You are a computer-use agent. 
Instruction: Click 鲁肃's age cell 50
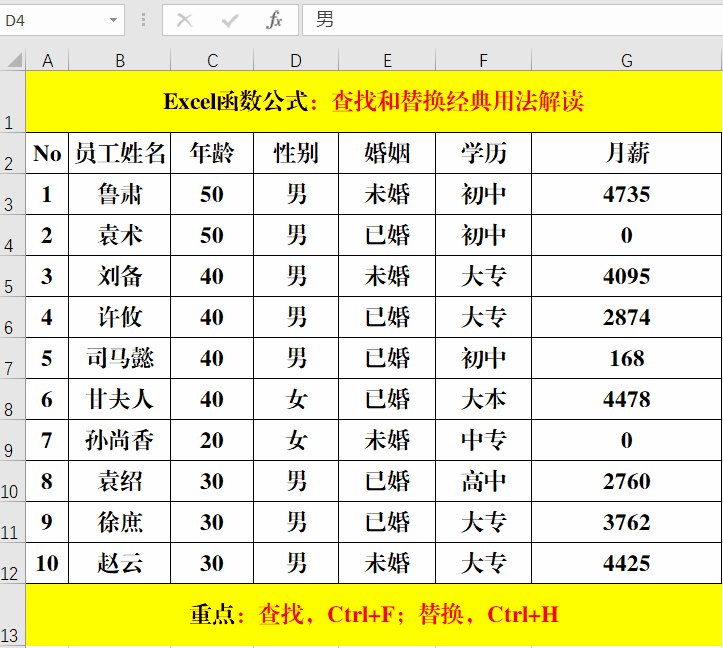[x=212, y=194]
